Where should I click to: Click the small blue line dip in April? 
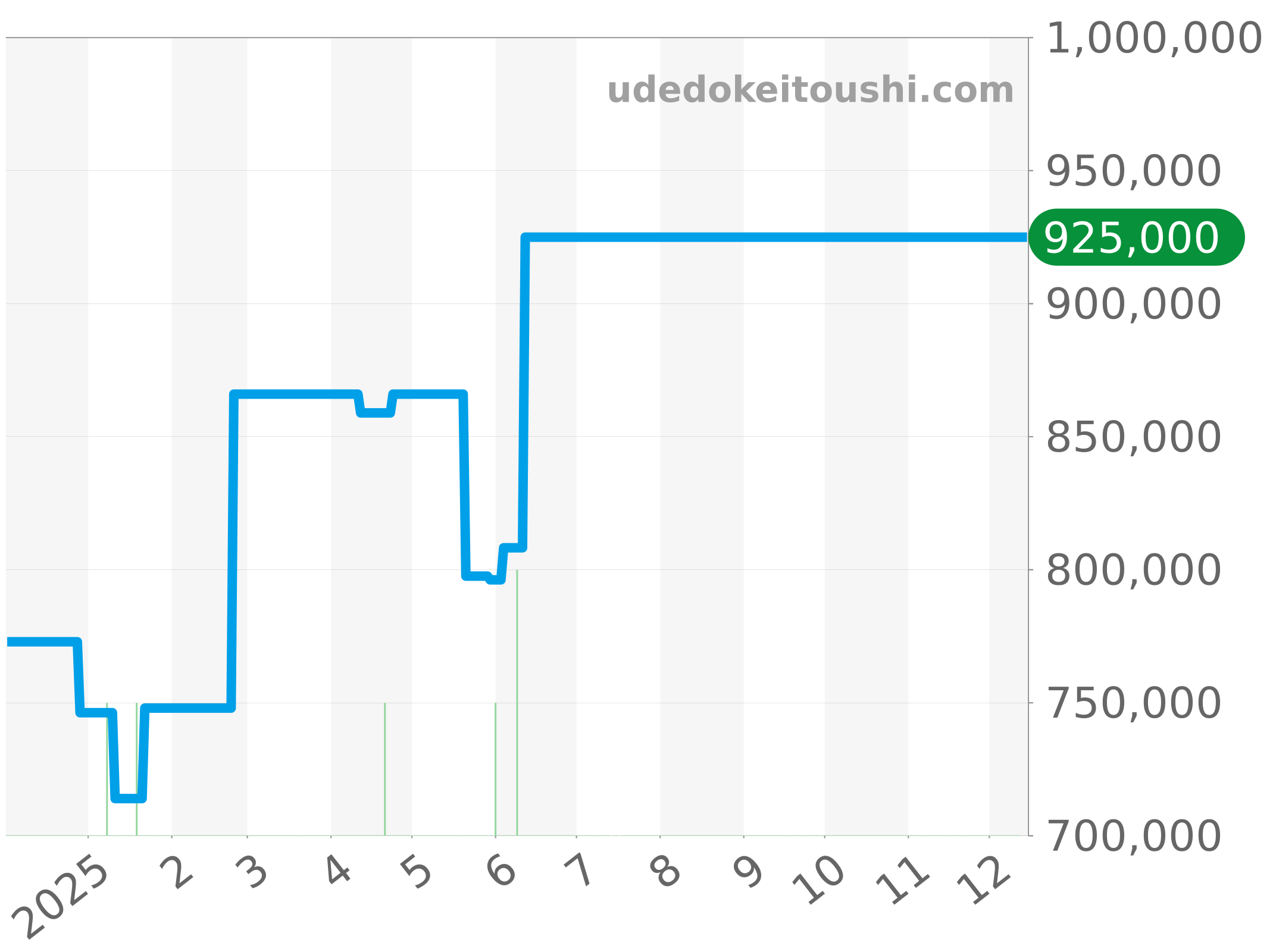pyautogui.click(x=375, y=412)
